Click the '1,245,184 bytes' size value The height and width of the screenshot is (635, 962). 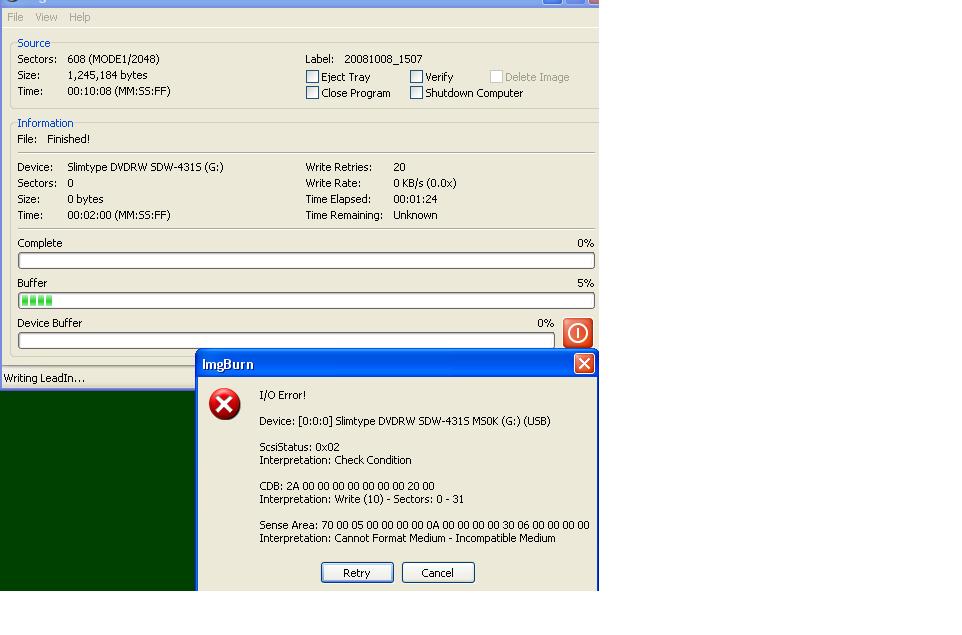pos(107,75)
